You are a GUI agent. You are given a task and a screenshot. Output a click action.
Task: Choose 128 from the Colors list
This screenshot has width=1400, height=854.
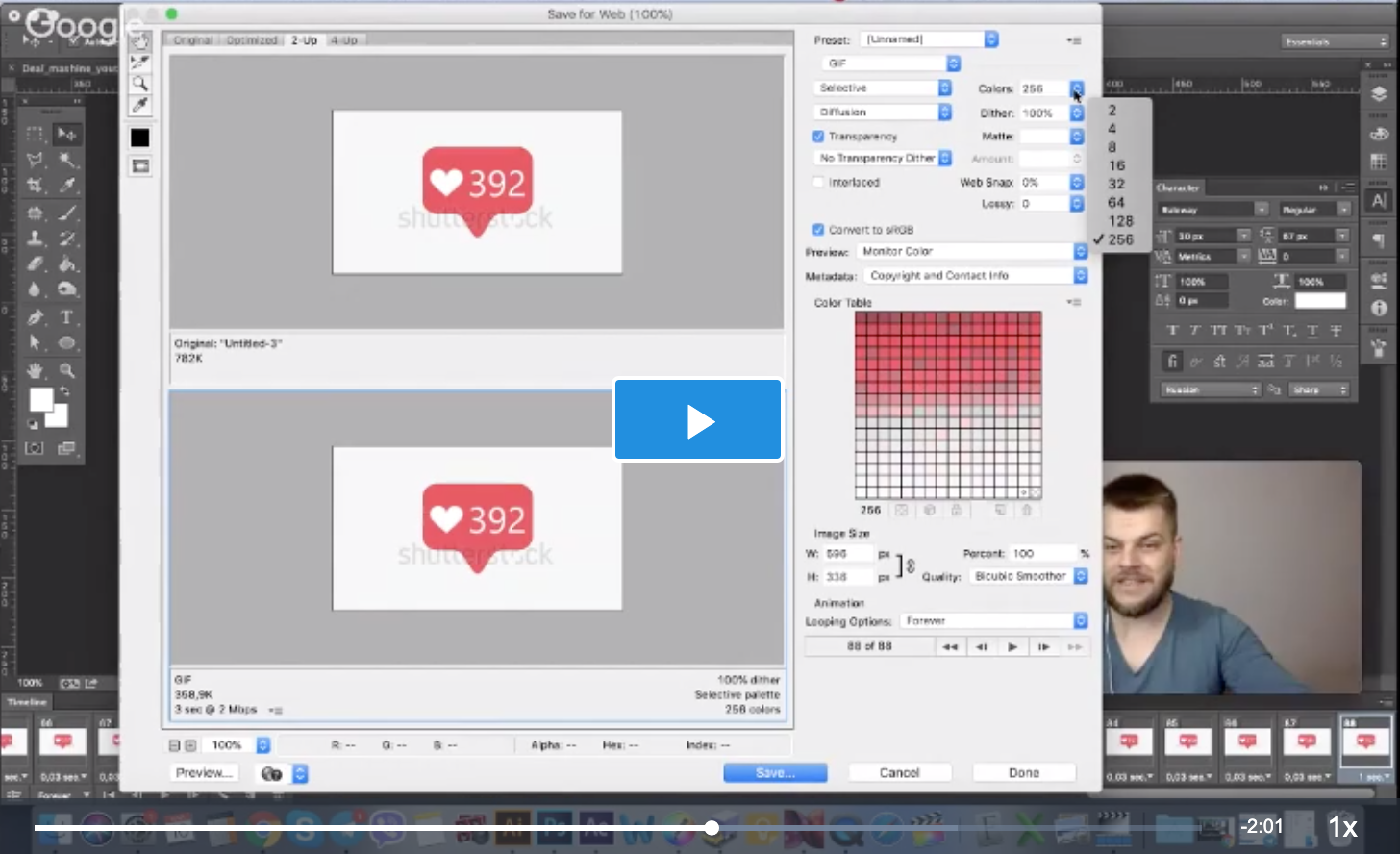pyautogui.click(x=1120, y=221)
